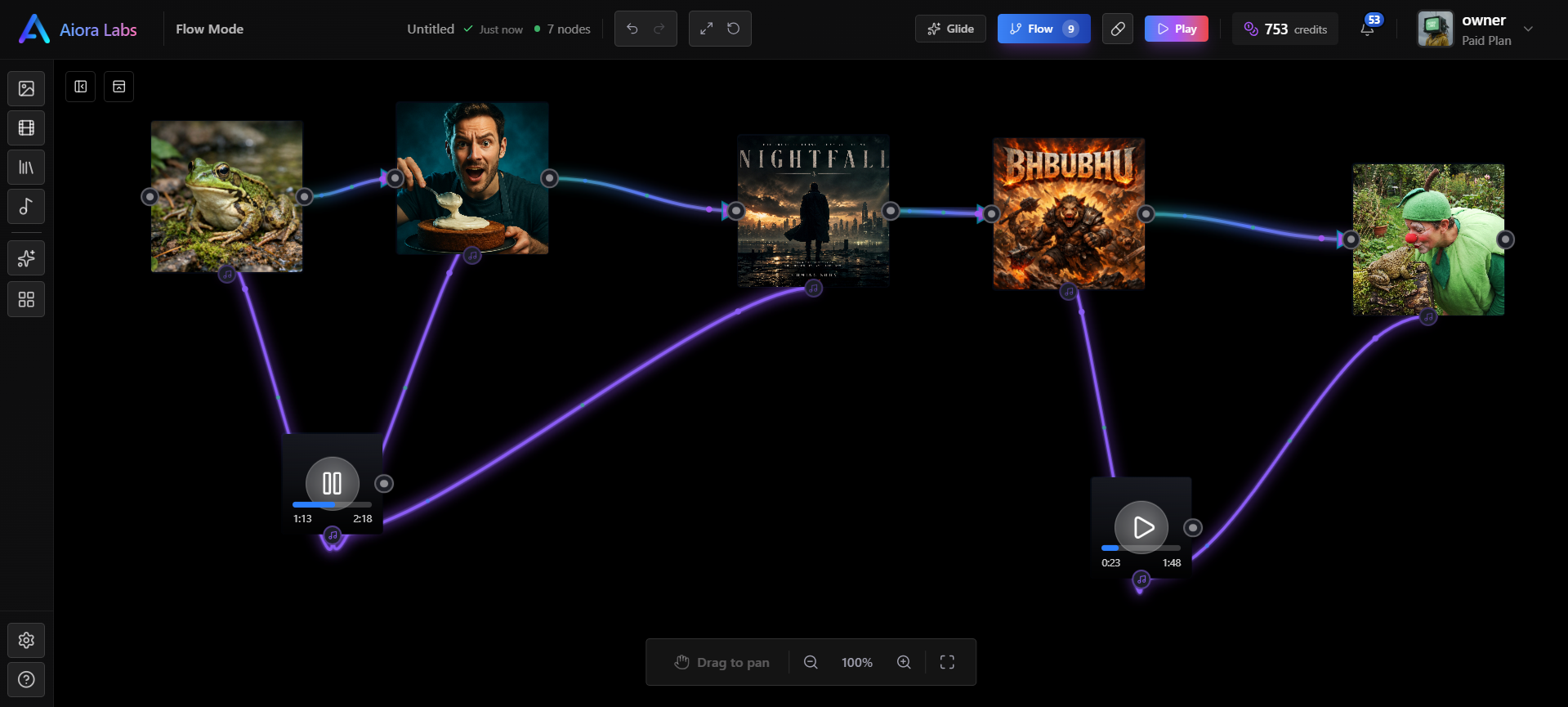Open the video film strip tool
Screen dimensions: 1568x707
point(26,128)
